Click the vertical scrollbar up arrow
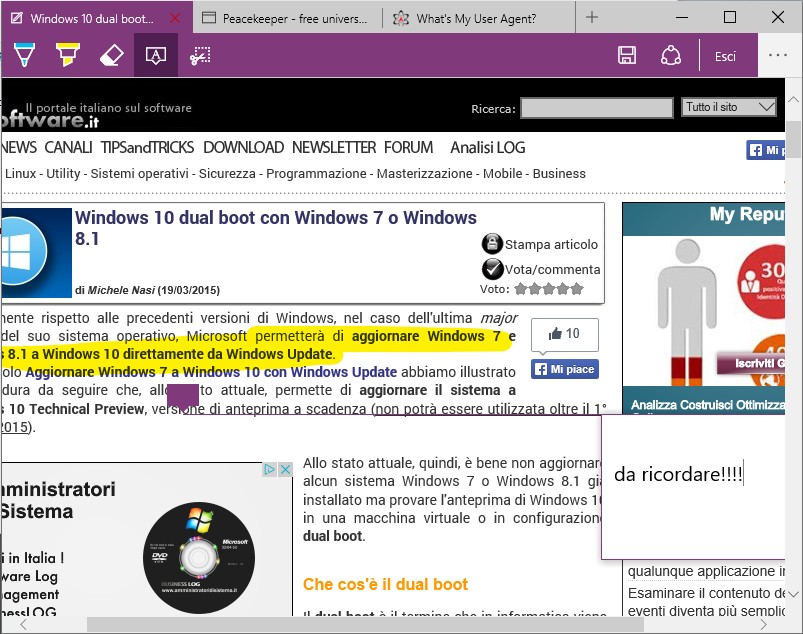 pos(793,100)
